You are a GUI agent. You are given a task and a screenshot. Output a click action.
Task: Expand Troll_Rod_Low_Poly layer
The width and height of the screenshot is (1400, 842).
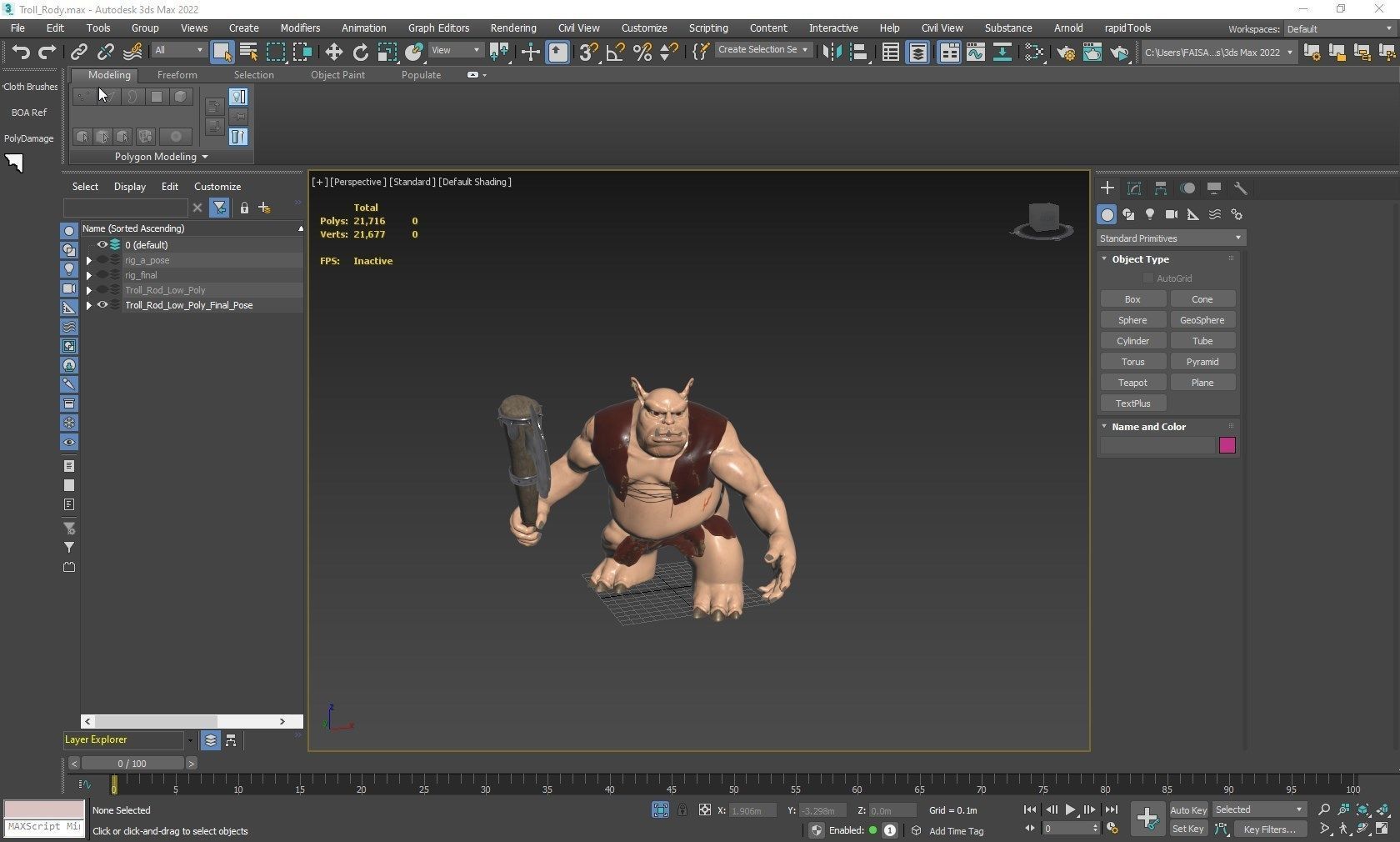(89, 290)
